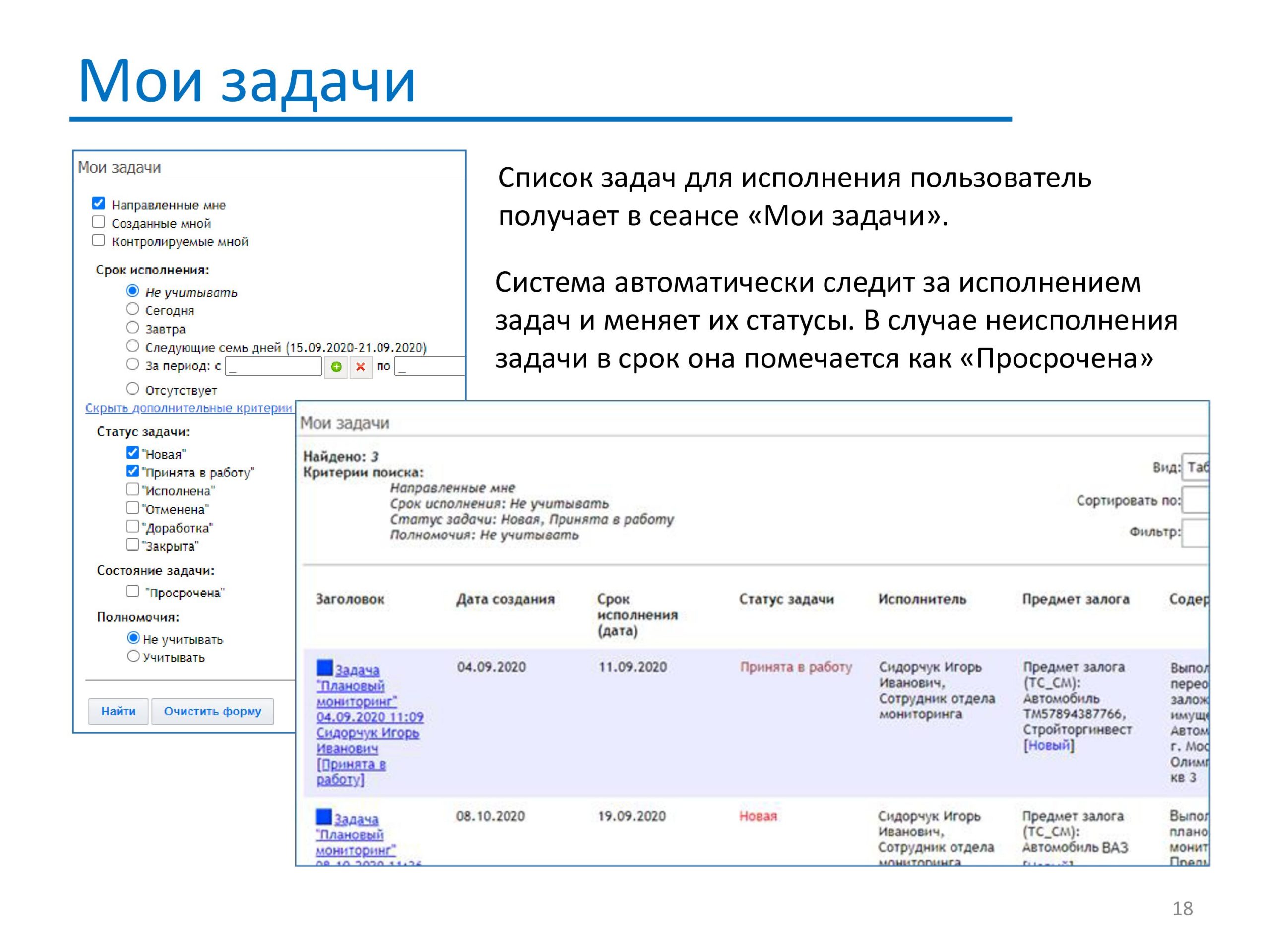1270x952 pixels.
Task: Click the deadline cell "11.09.2020"
Action: tap(633, 667)
